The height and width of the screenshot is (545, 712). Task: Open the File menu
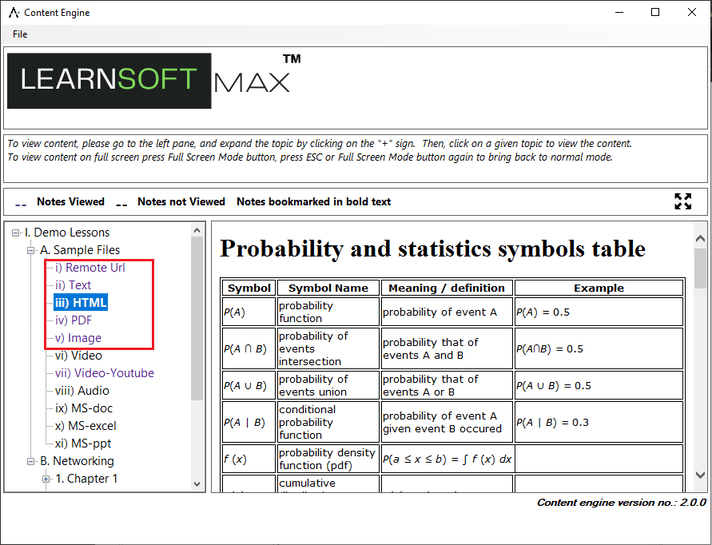coord(20,34)
